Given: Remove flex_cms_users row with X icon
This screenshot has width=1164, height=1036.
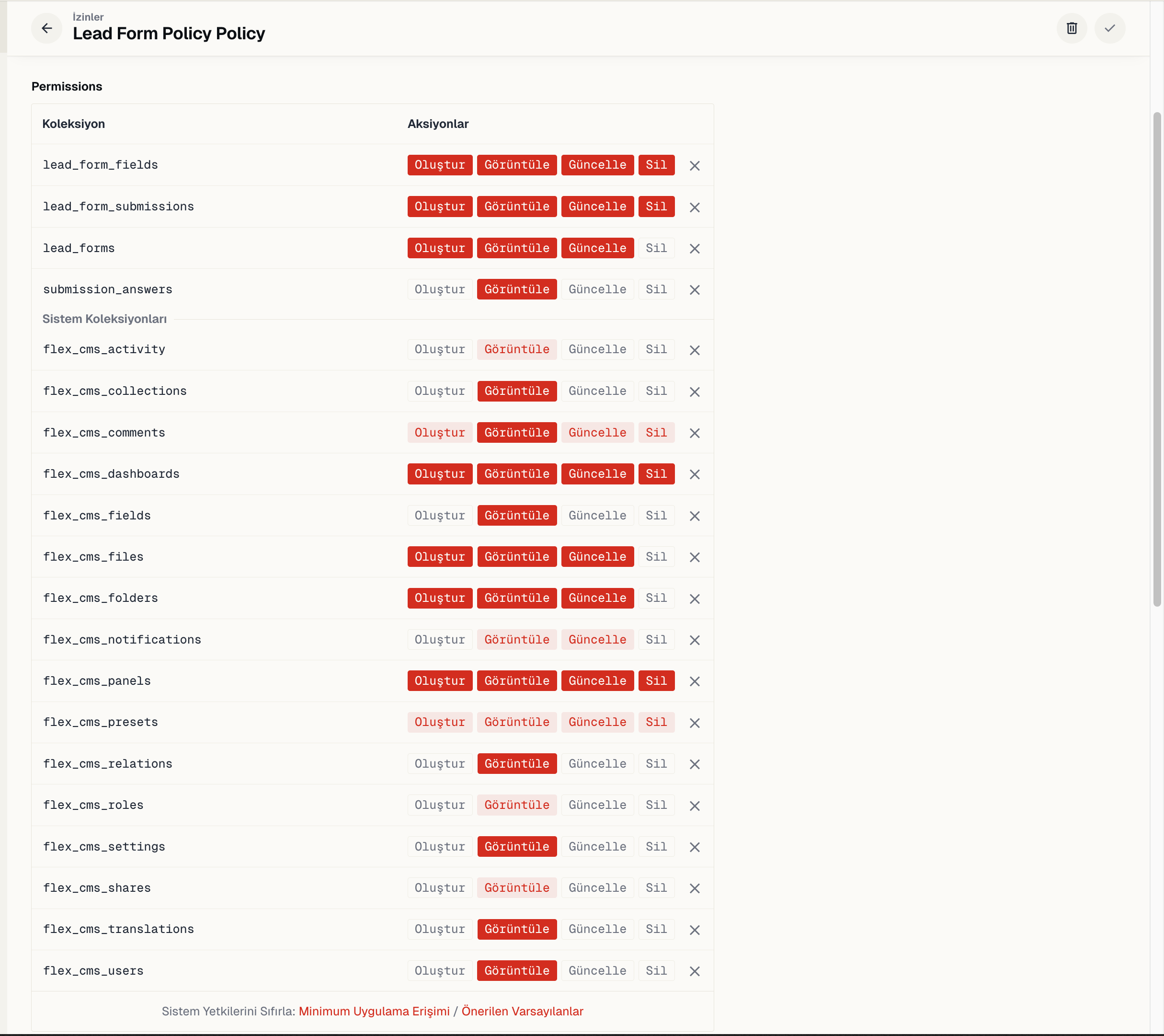Looking at the screenshot, I should 694,971.
